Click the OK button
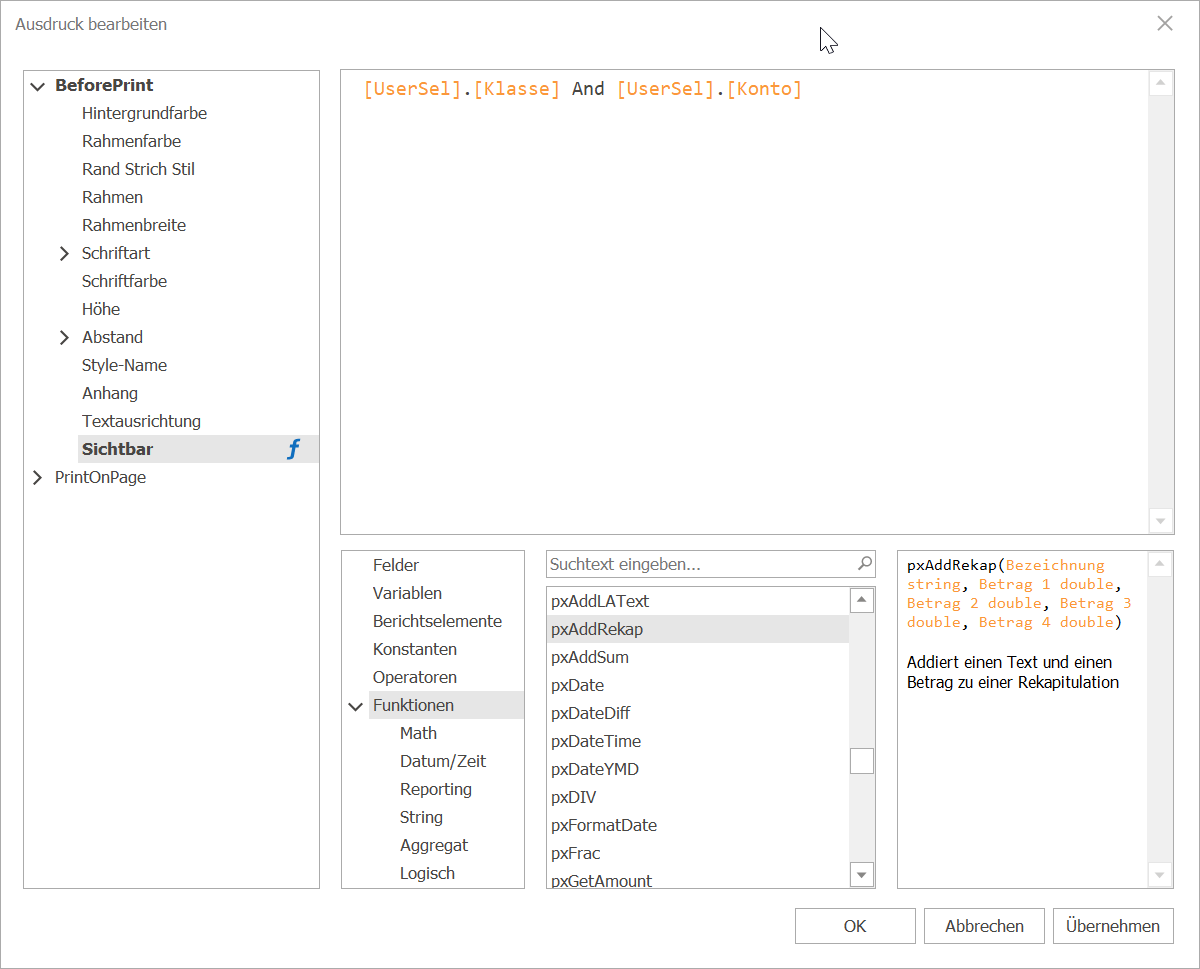 pyautogui.click(x=855, y=926)
